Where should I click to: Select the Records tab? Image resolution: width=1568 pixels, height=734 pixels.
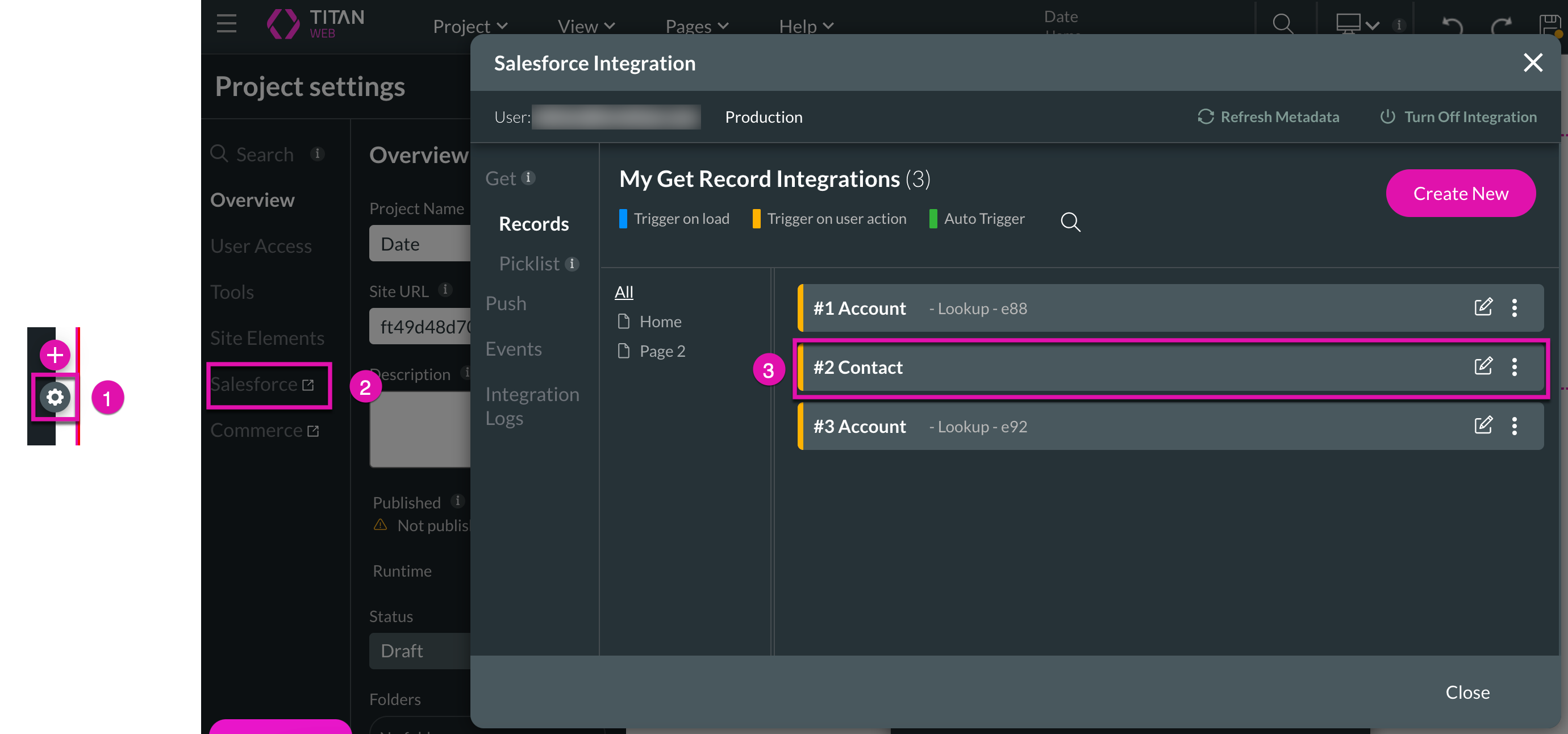(x=534, y=224)
